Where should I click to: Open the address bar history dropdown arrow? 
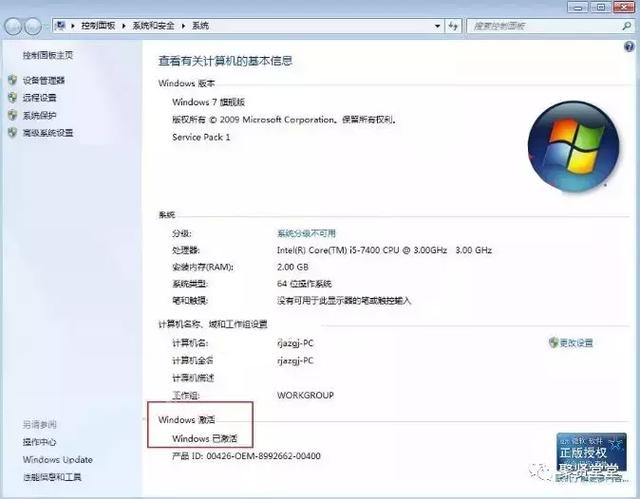coord(438,26)
